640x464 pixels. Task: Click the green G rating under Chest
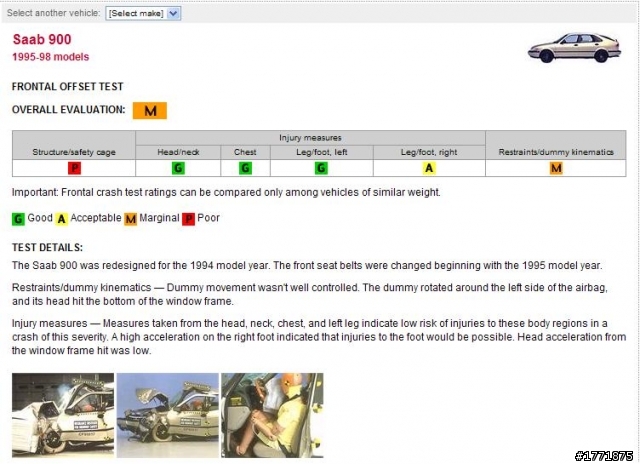tap(245, 168)
